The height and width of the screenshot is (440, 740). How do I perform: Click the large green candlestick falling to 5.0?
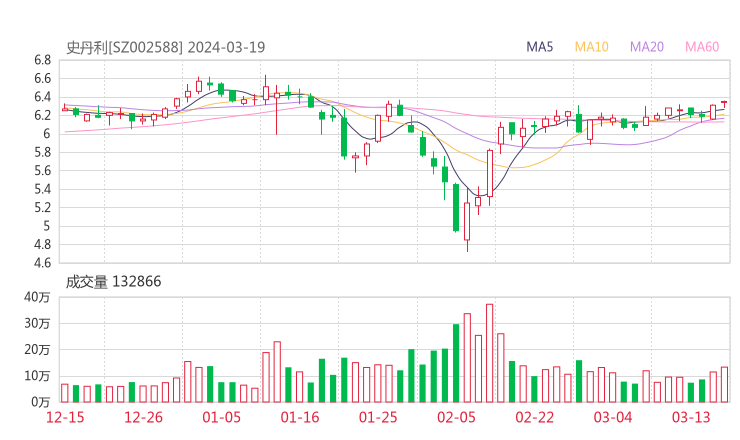[456, 208]
